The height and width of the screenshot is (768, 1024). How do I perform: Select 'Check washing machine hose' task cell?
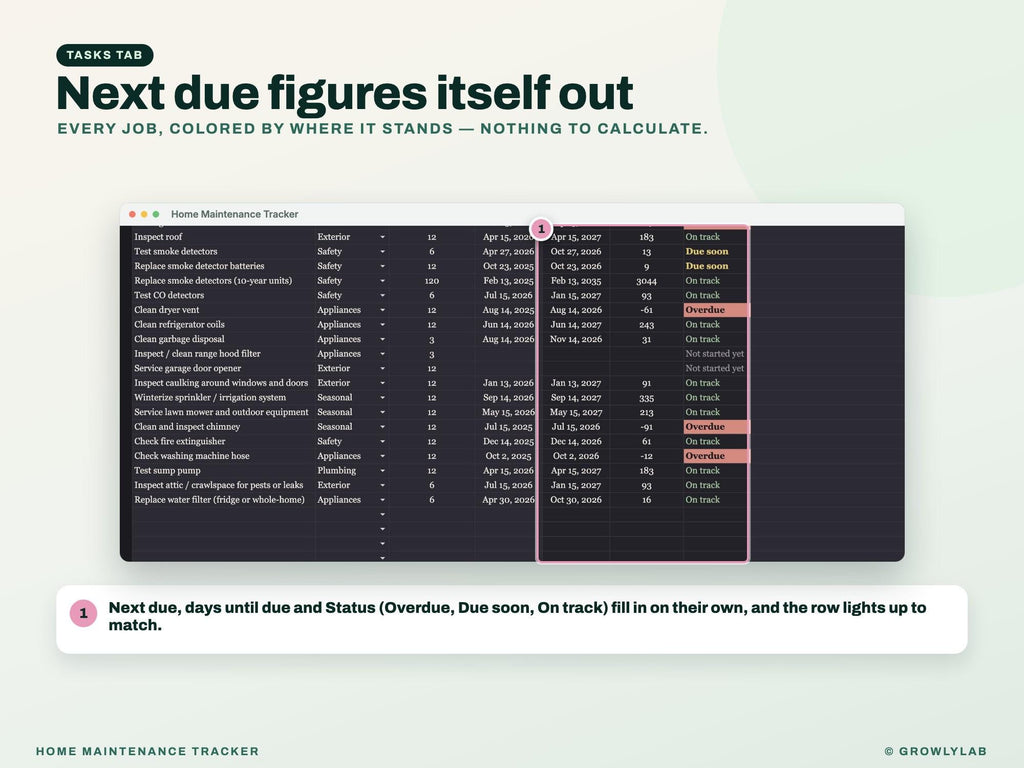[223, 456]
